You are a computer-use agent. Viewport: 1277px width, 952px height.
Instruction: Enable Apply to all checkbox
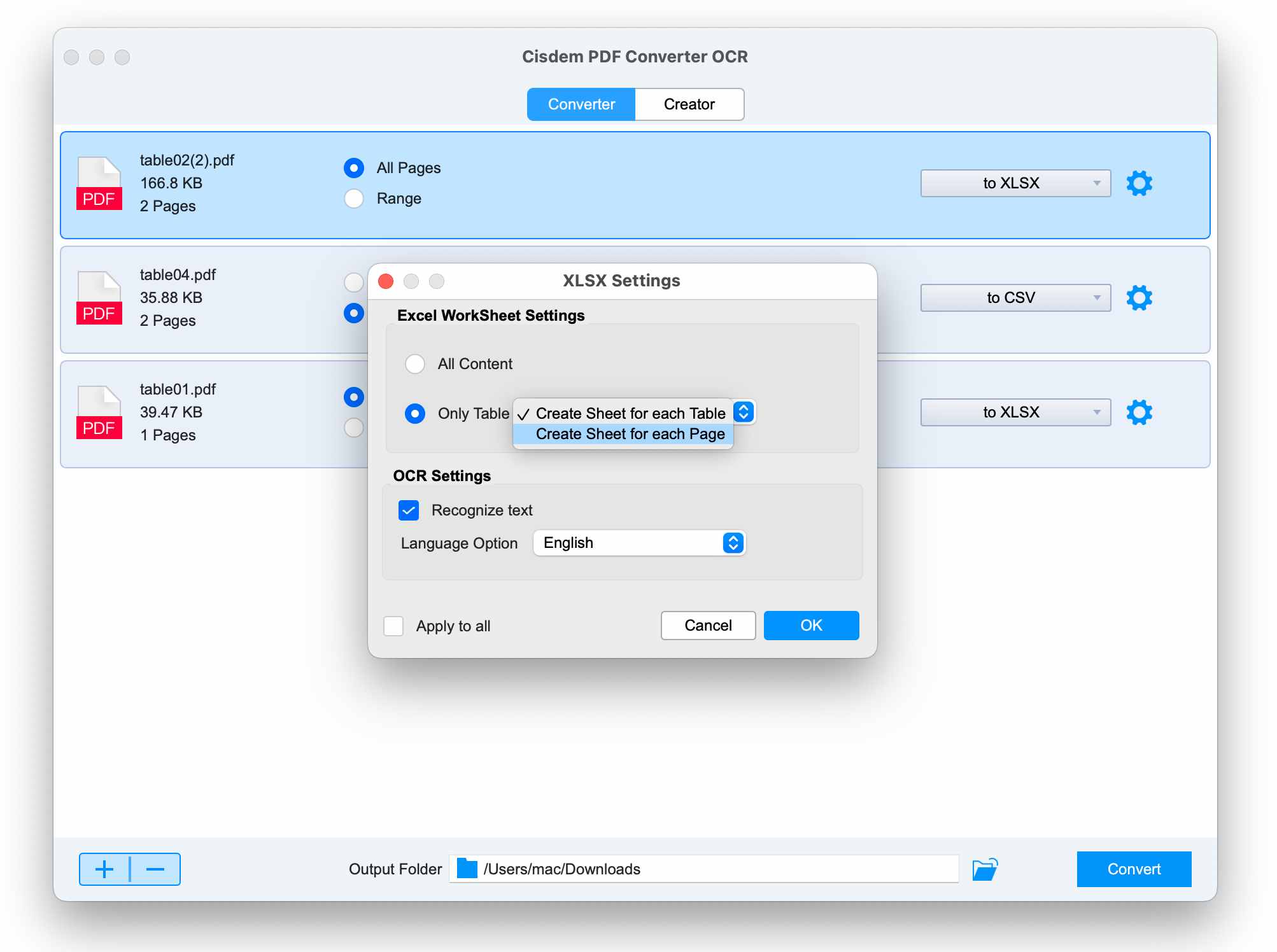tap(393, 626)
